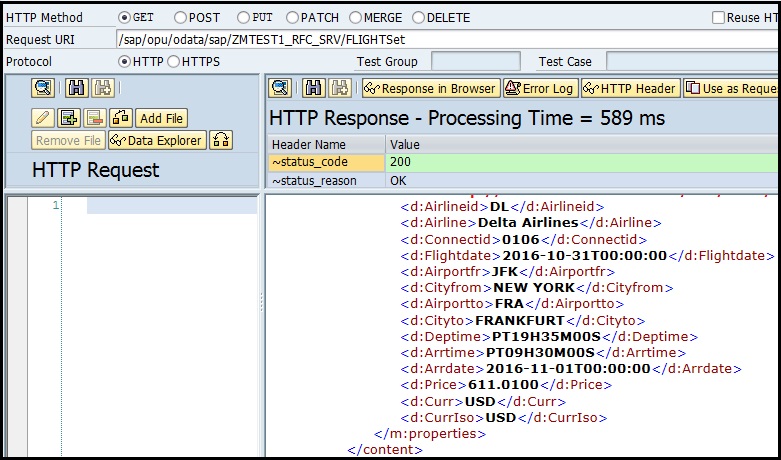781x460 pixels.
Task: Click the delete row icon with red minus
Action: click(95, 119)
